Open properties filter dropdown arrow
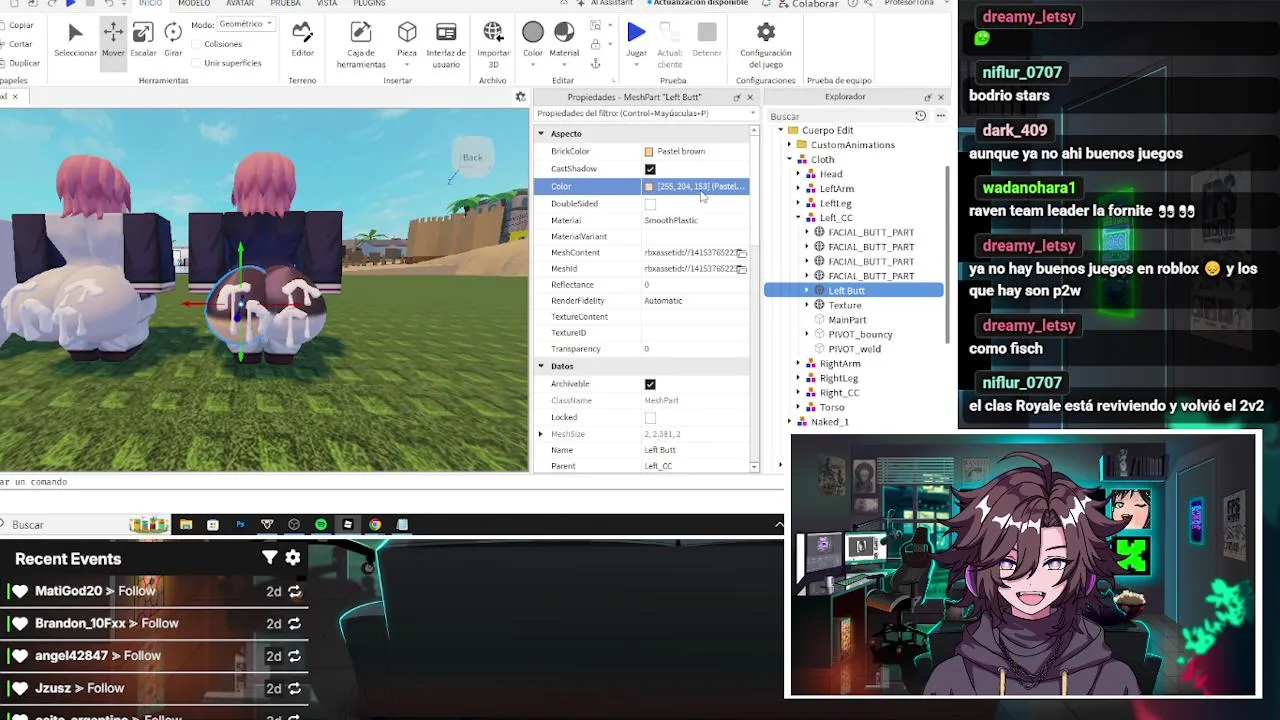 [752, 113]
